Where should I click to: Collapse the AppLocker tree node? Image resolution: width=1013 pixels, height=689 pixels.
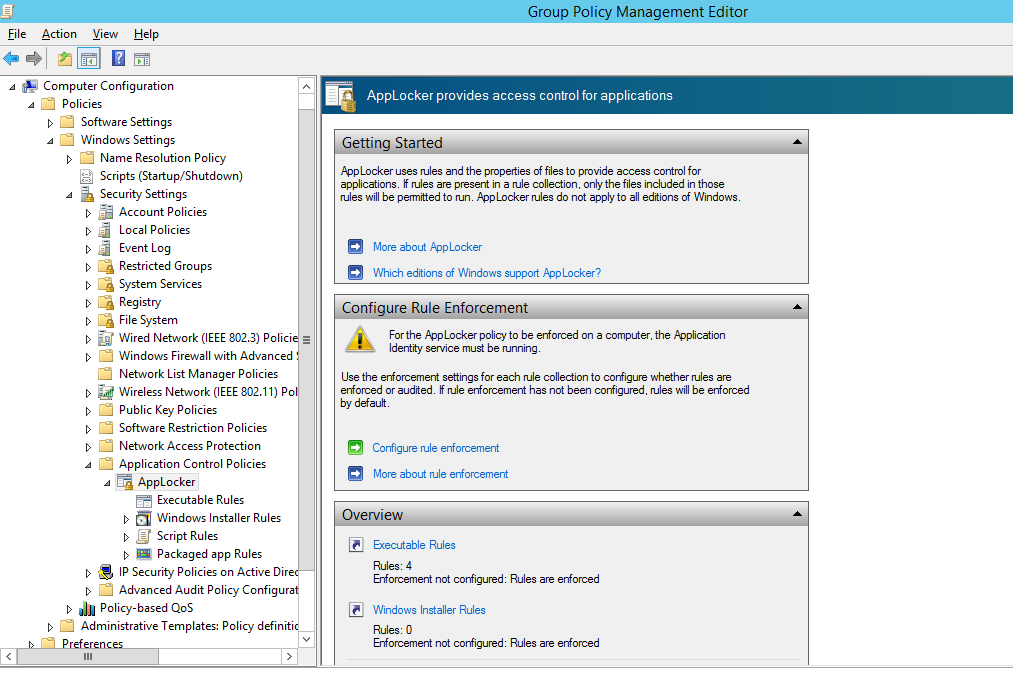(x=107, y=483)
